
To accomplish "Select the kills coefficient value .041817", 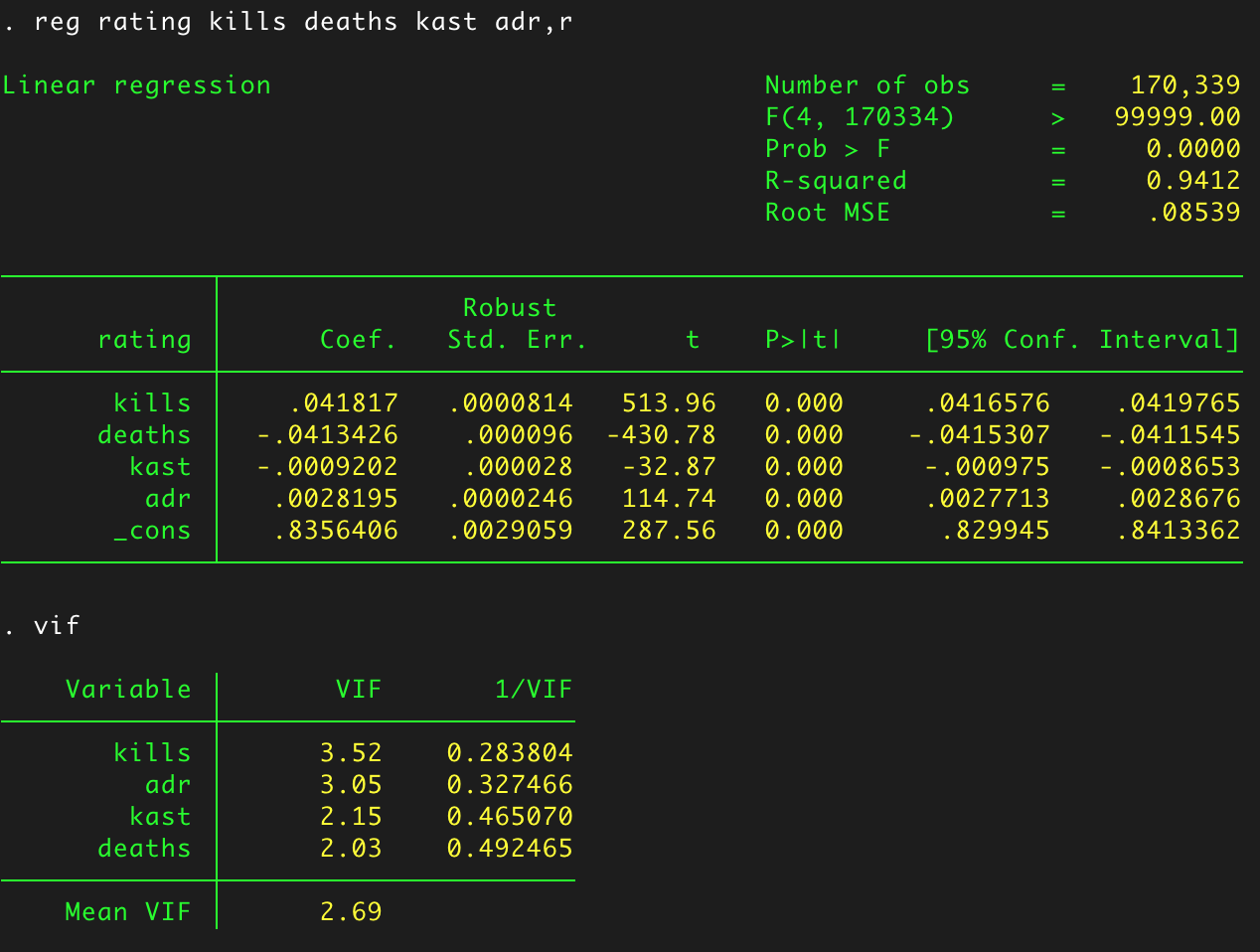I will tap(344, 402).
